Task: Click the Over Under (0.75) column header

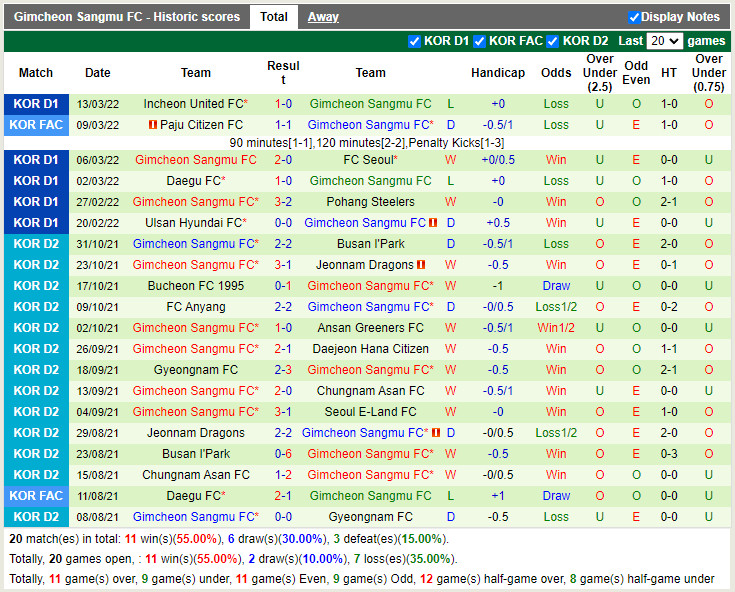Action: [709, 73]
